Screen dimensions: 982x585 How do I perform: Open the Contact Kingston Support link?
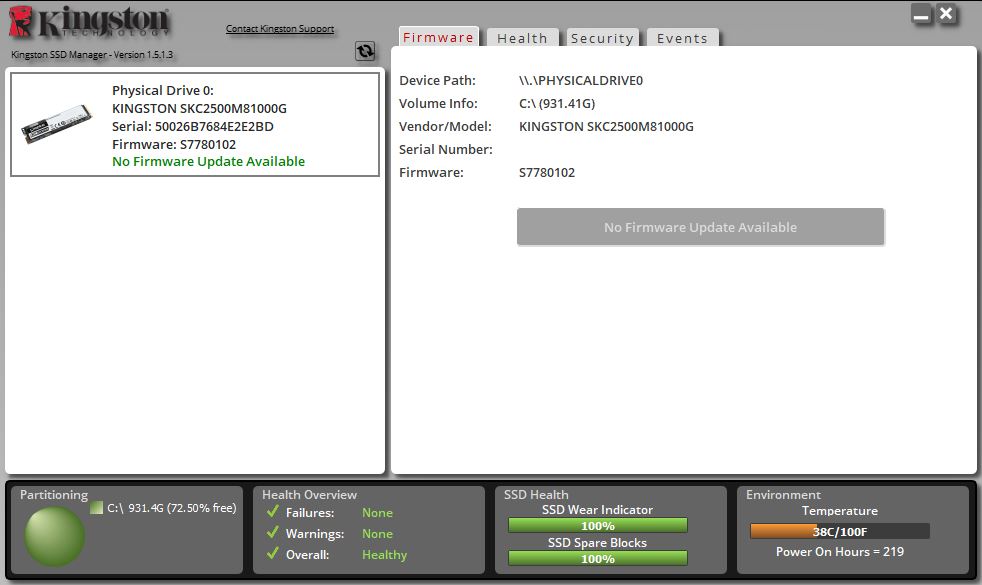pos(280,29)
